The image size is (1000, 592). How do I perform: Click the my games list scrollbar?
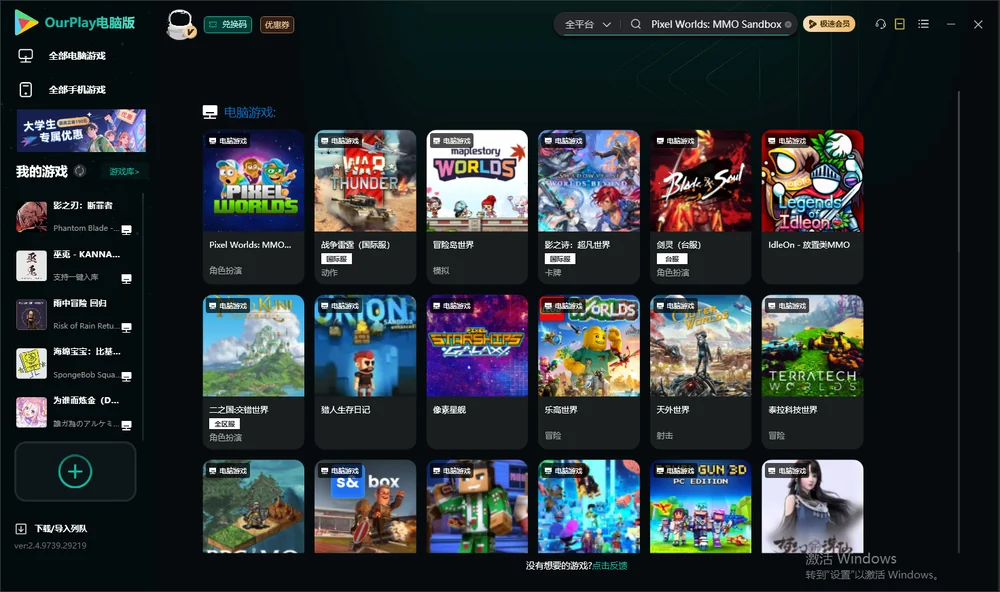[x=143, y=317]
